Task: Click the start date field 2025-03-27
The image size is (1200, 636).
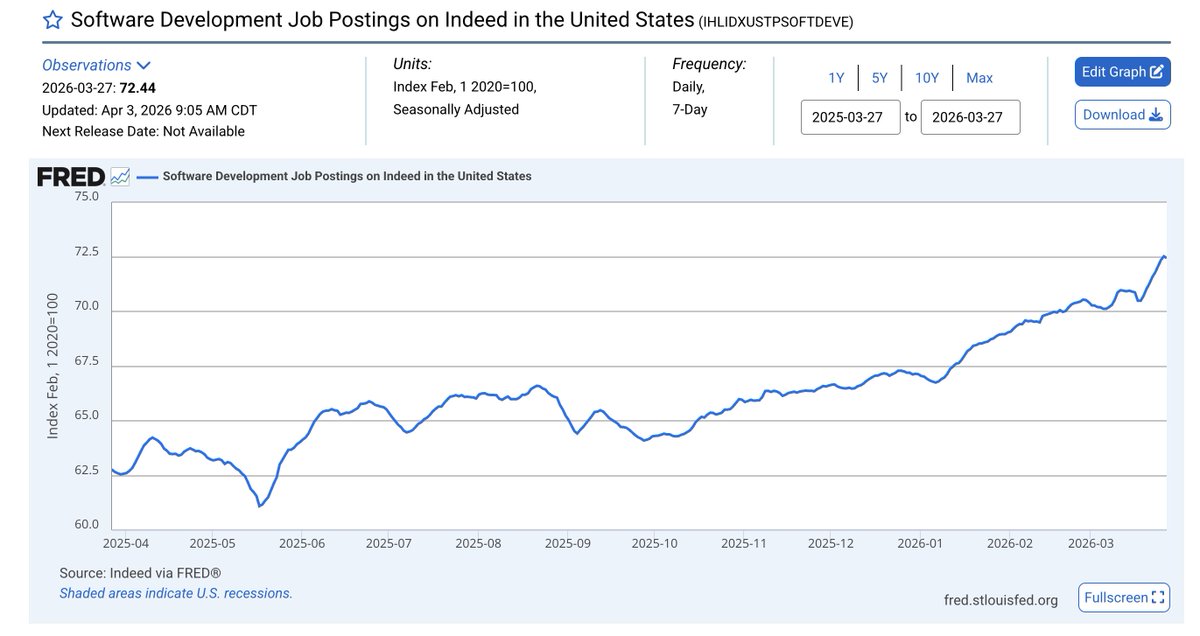Action: 851,117
